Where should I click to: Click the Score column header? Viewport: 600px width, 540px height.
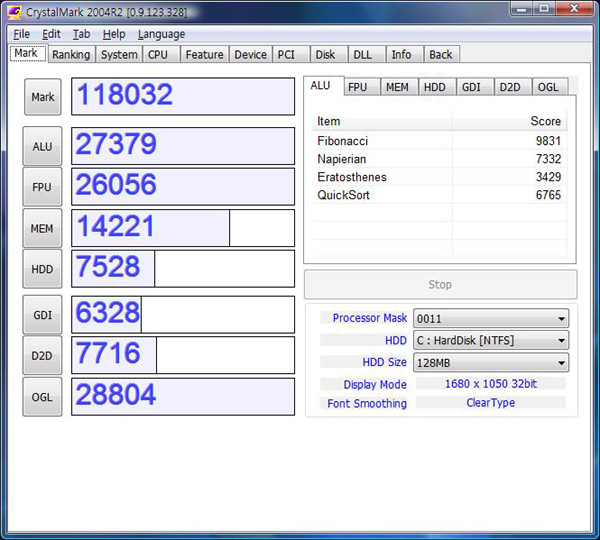pyautogui.click(x=509, y=121)
